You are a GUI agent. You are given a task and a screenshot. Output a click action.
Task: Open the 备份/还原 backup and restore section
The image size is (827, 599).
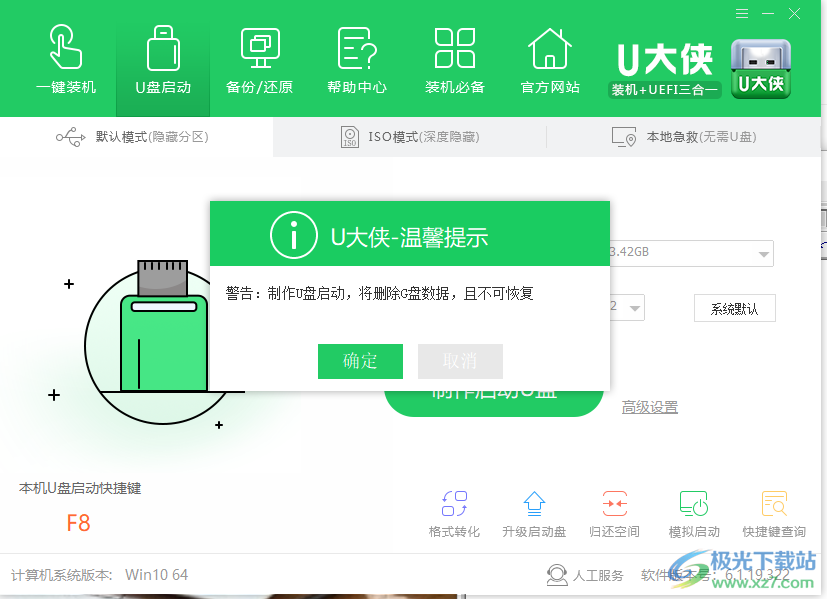click(x=259, y=59)
